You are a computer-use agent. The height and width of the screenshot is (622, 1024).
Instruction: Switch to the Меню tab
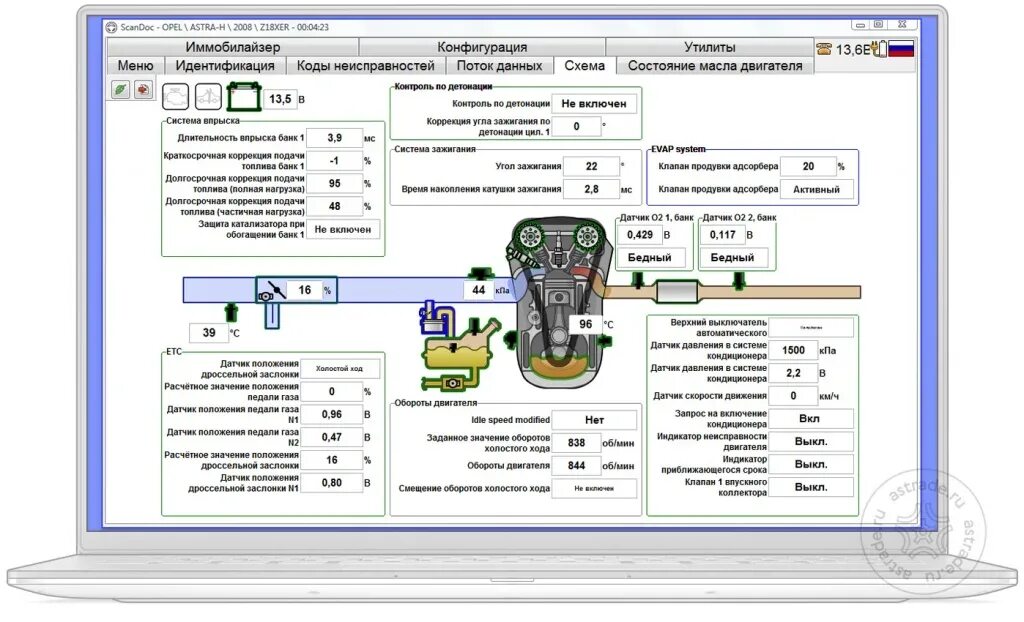[x=135, y=65]
